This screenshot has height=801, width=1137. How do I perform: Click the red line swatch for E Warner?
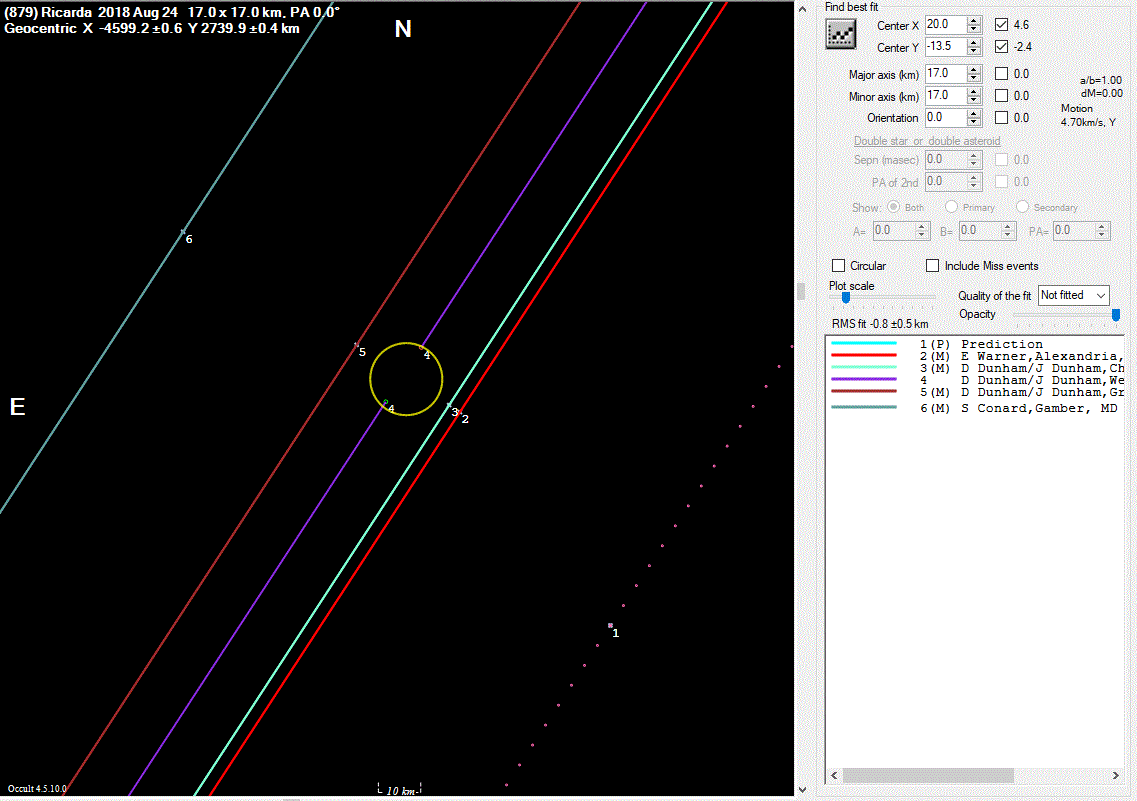(x=864, y=355)
